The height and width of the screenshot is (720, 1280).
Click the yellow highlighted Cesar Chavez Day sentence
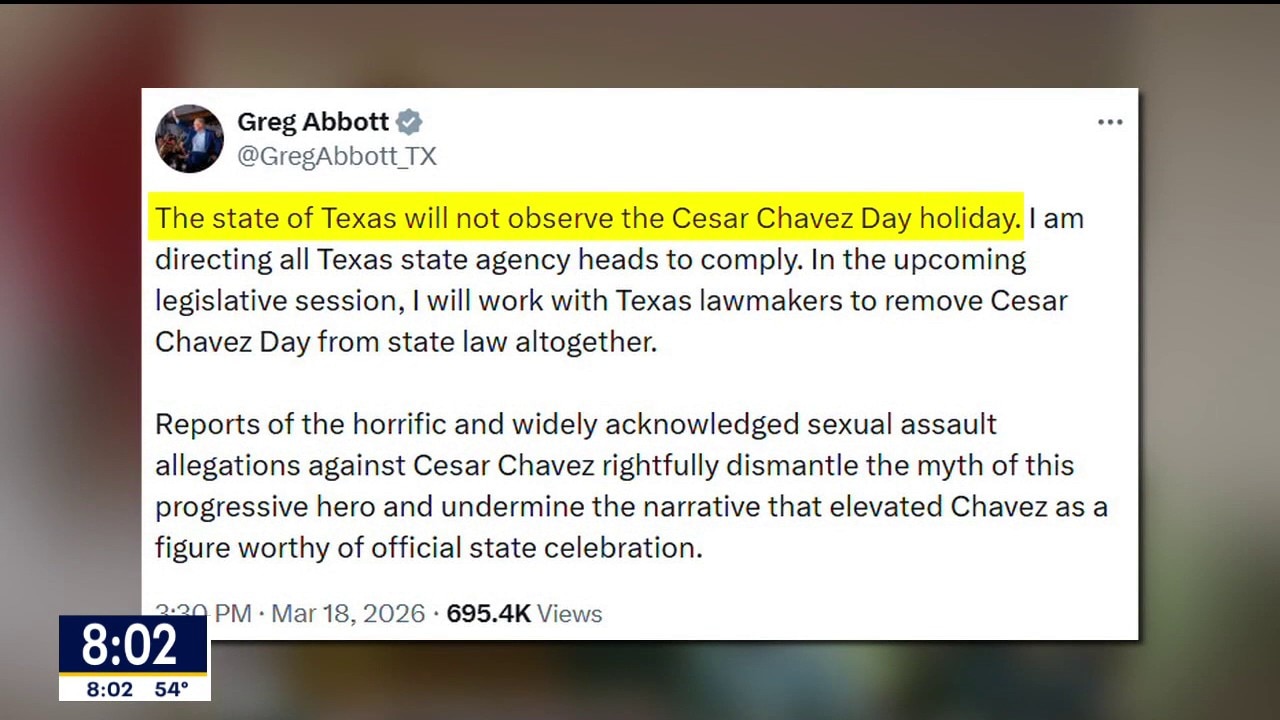(588, 218)
